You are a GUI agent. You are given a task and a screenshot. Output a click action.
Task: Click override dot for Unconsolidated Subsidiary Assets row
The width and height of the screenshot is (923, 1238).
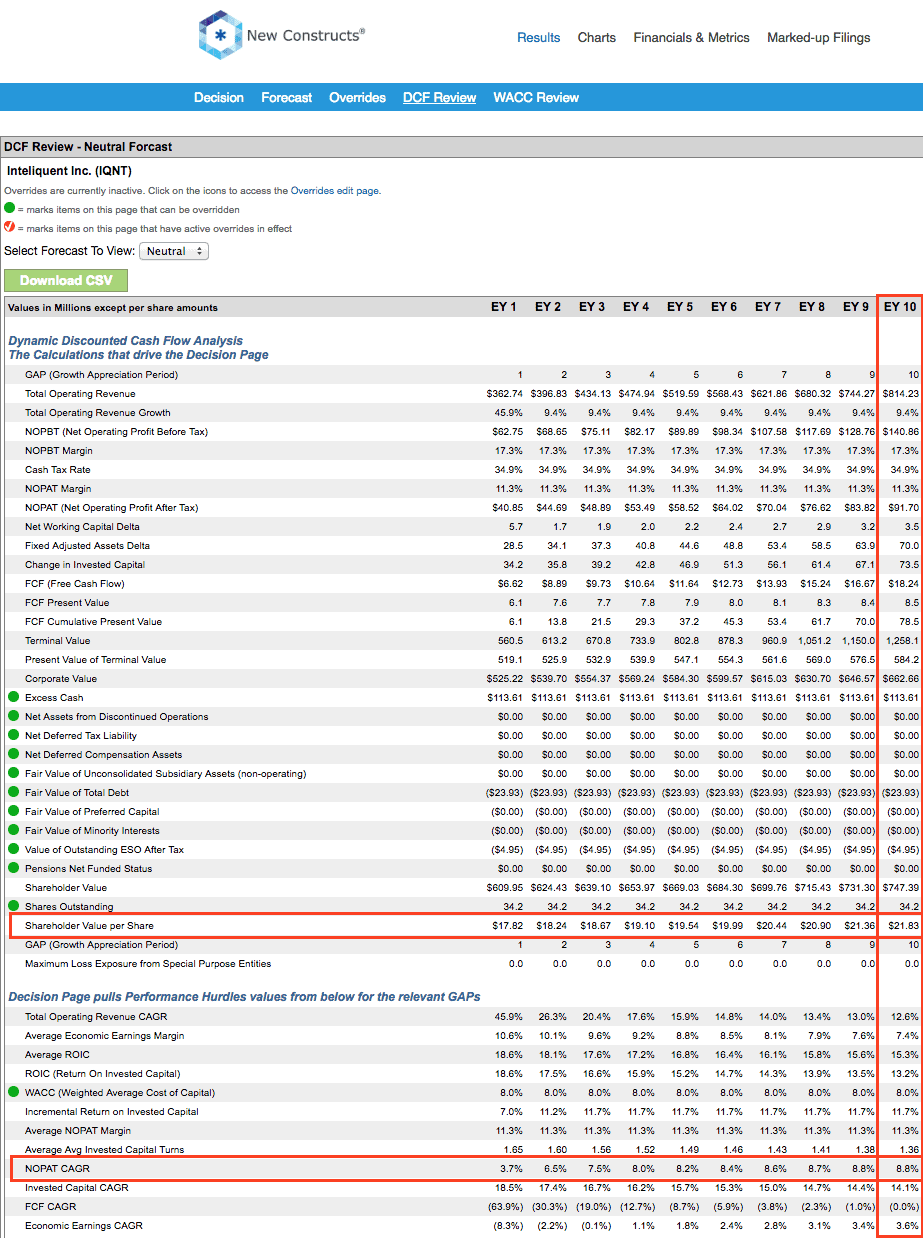pos(13,773)
